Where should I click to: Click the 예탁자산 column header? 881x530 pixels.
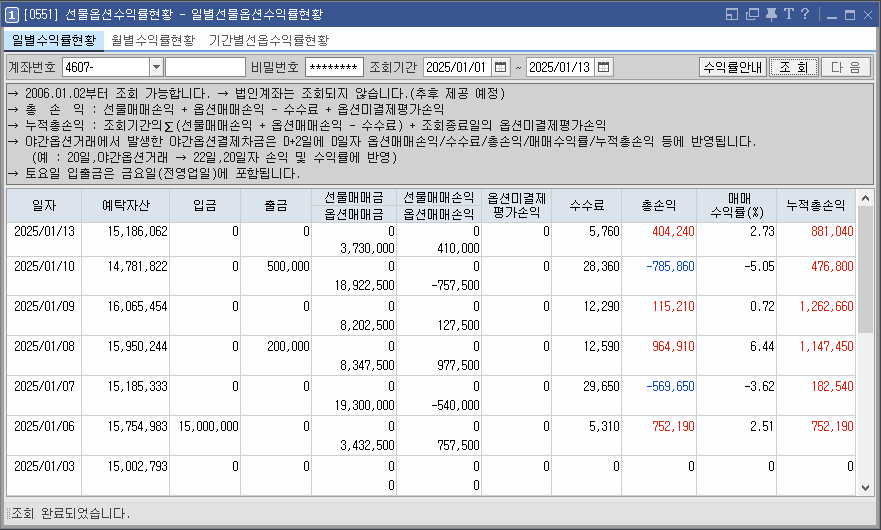tap(125, 206)
